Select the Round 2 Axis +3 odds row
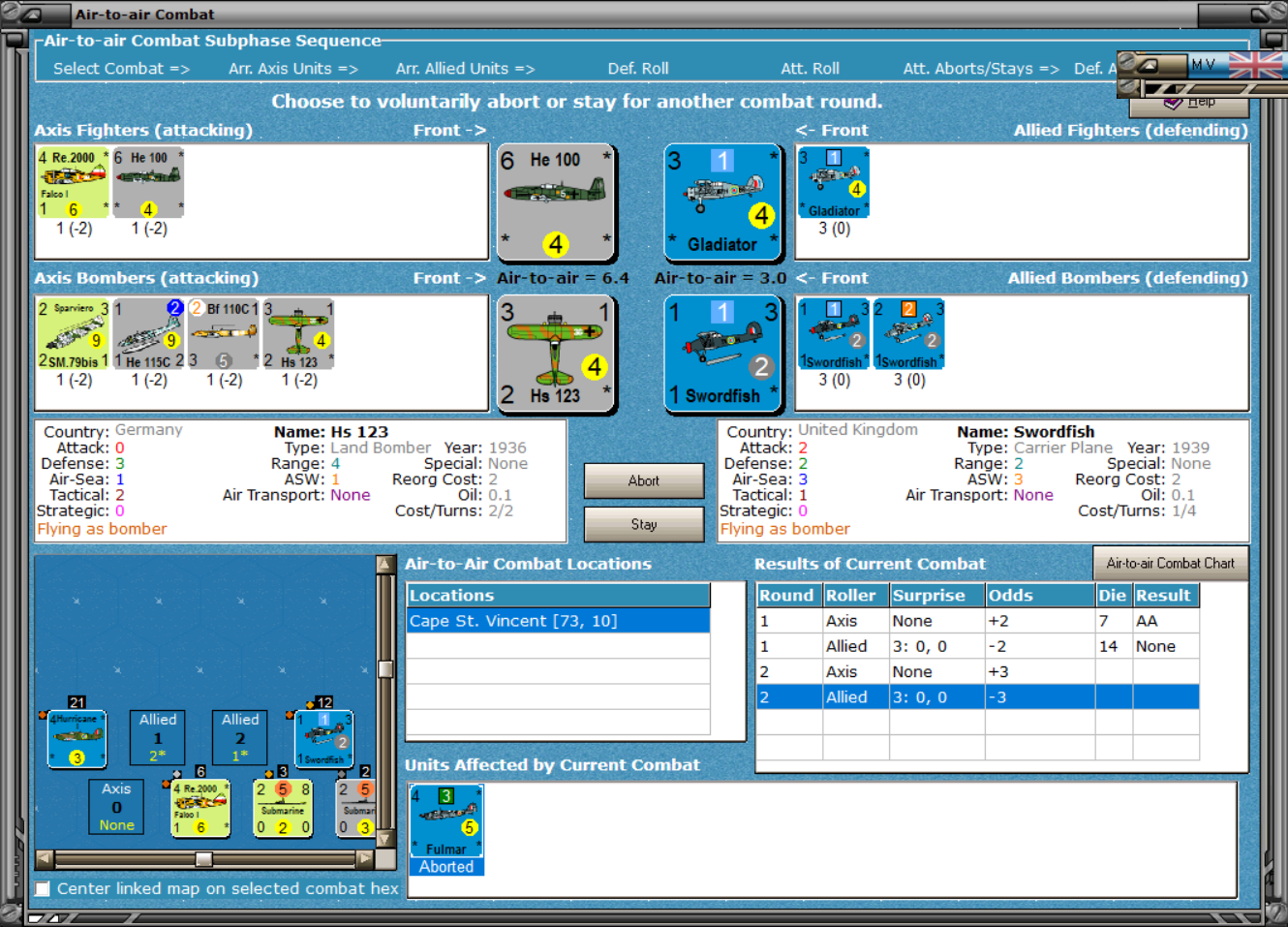 coord(978,671)
